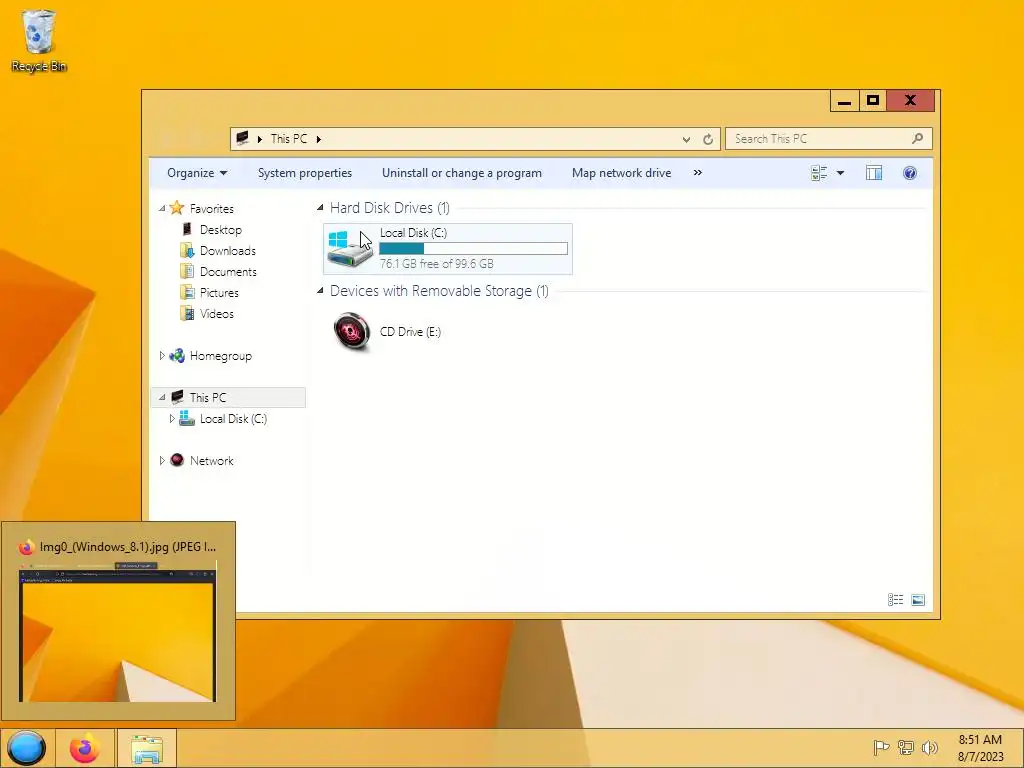Viewport: 1024px width, 768px height.
Task: Collapse the Favorites tree node
Action: click(162, 208)
